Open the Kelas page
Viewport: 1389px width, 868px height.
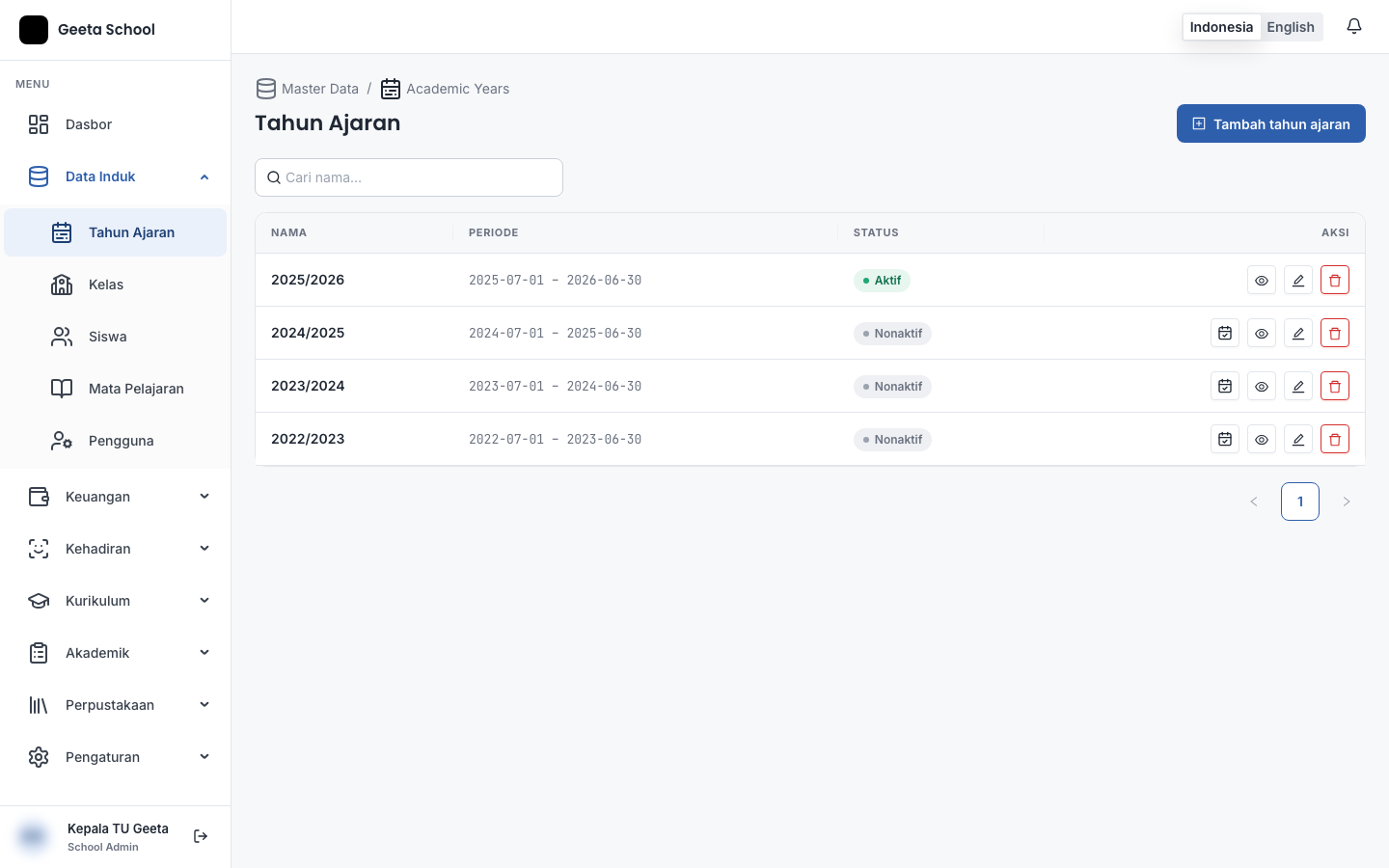(x=116, y=285)
